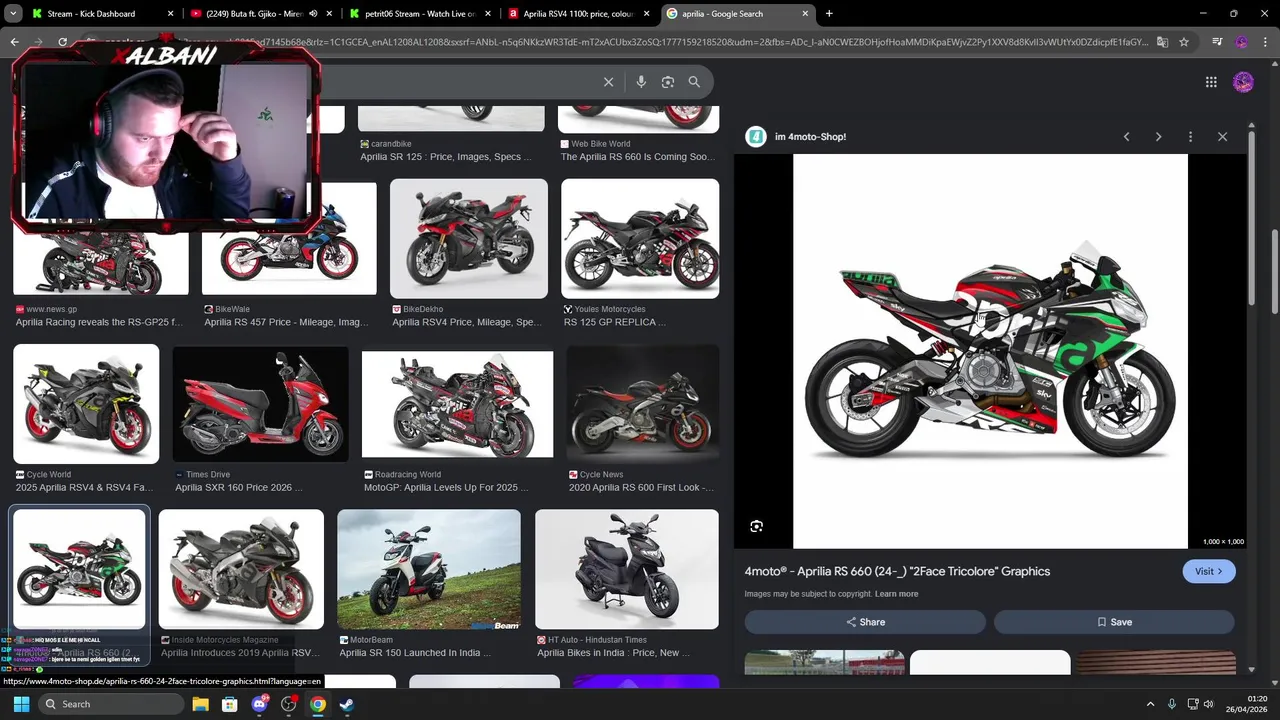Share the Aprilia RS 660 image
The height and width of the screenshot is (720, 1280).
865,622
